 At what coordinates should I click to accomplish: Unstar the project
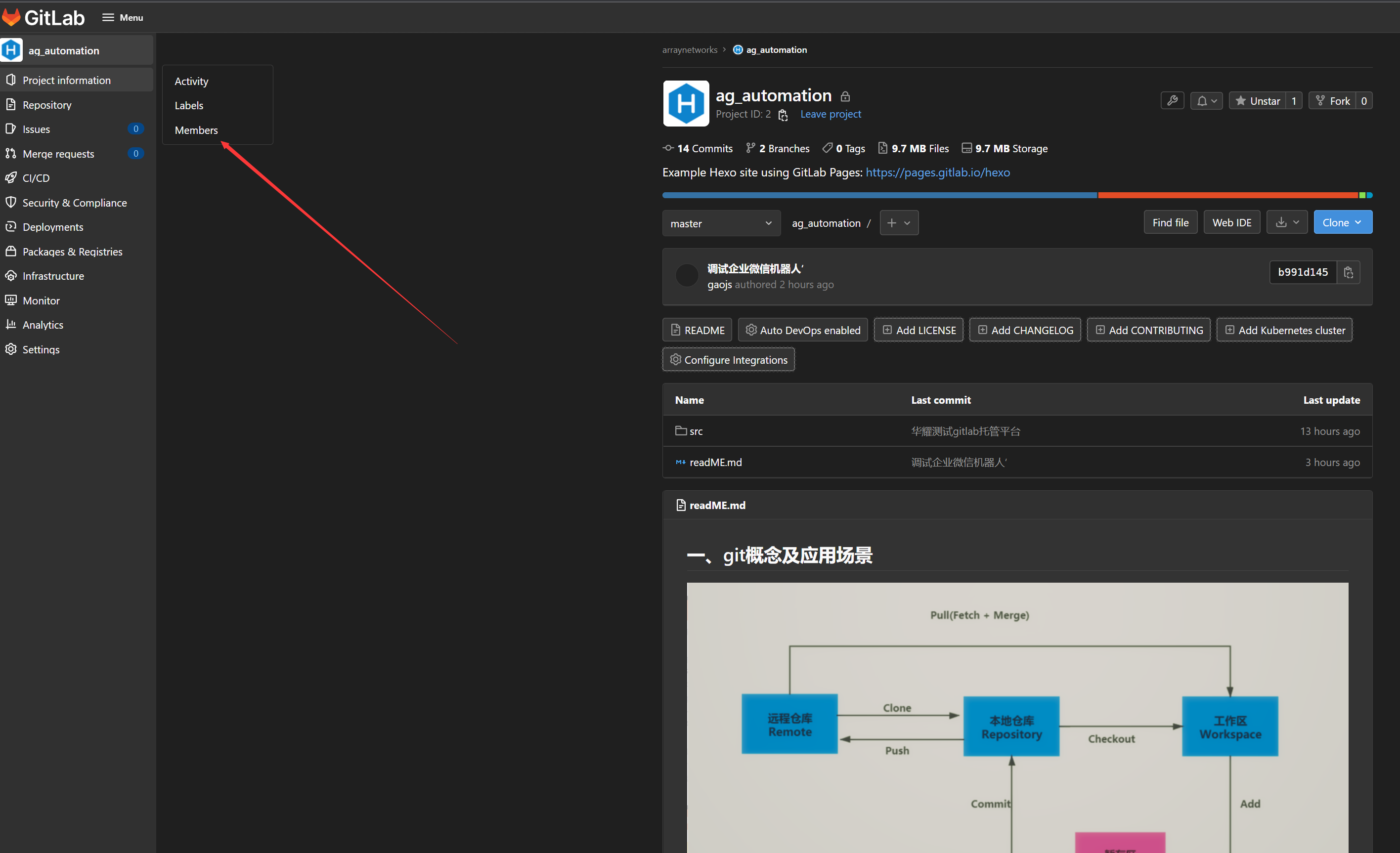click(1258, 100)
